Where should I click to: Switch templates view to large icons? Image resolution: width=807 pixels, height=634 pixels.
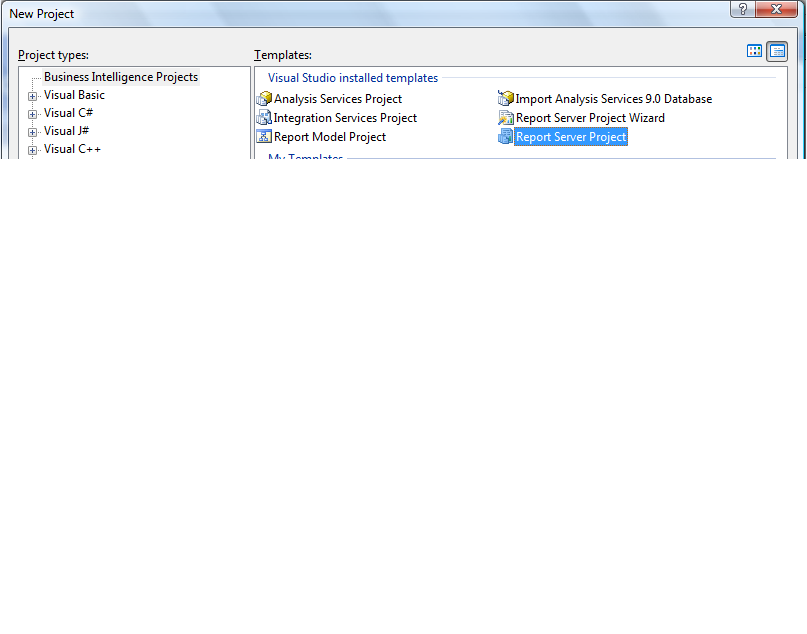pos(755,51)
